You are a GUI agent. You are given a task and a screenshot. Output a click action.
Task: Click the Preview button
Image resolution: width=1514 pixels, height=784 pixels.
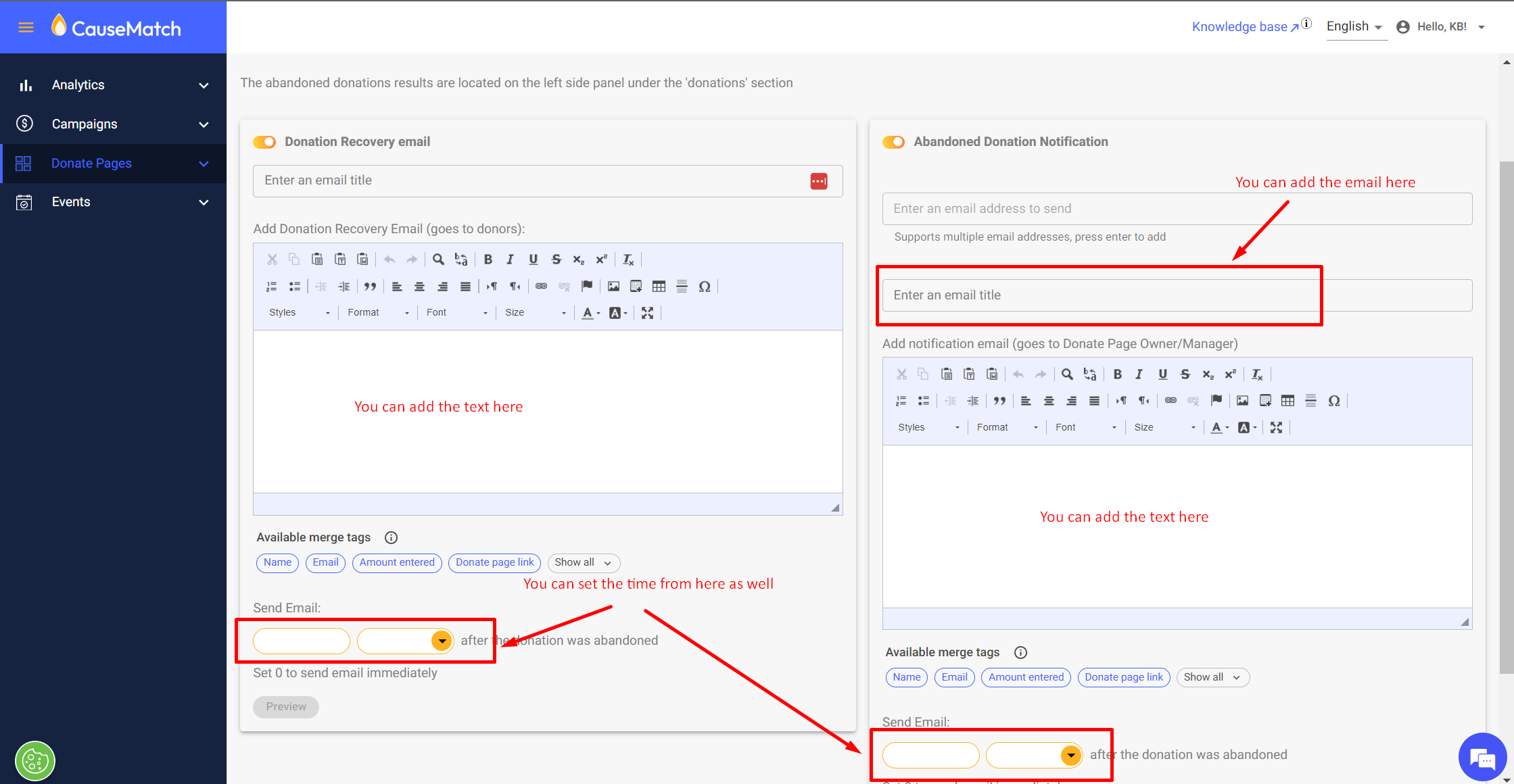[285, 707]
